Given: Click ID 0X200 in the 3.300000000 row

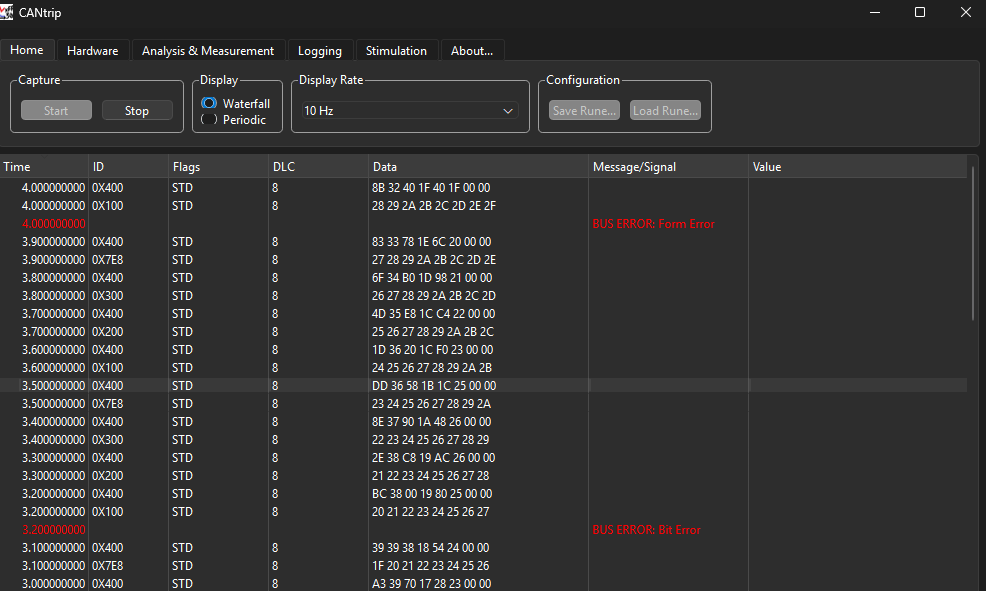Looking at the screenshot, I should 108,476.
